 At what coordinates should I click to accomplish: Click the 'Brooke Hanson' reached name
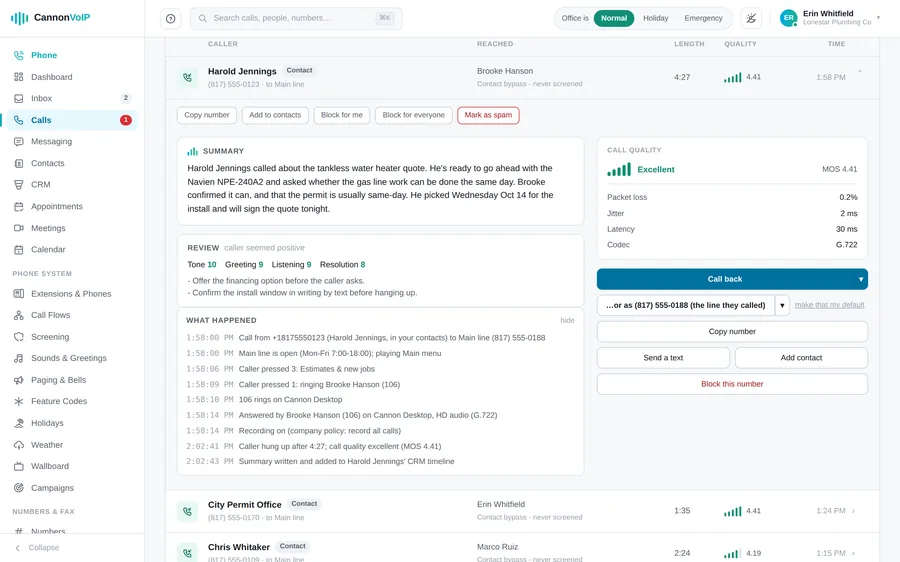505,71
